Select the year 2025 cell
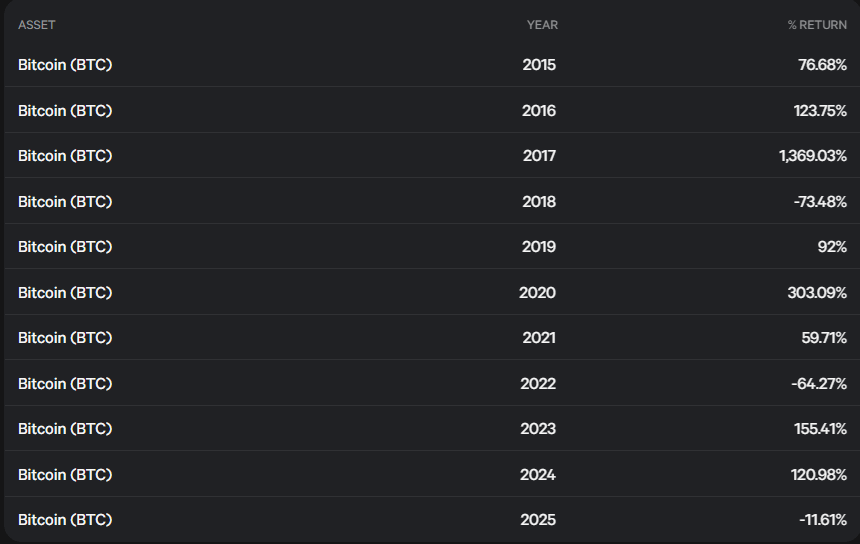The image size is (860, 544). pyautogui.click(x=538, y=520)
